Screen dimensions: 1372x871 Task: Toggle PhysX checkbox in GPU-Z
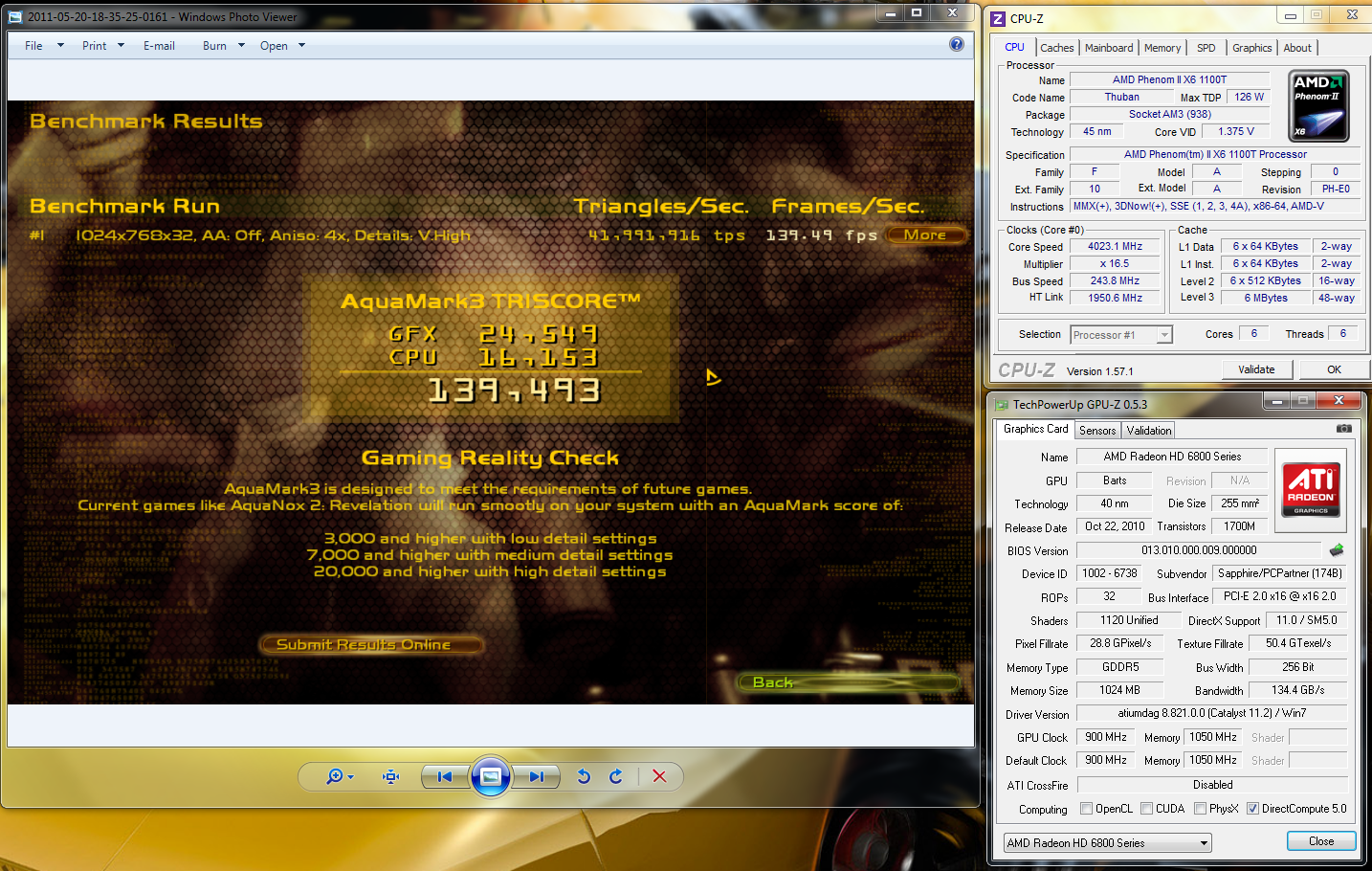click(1200, 809)
